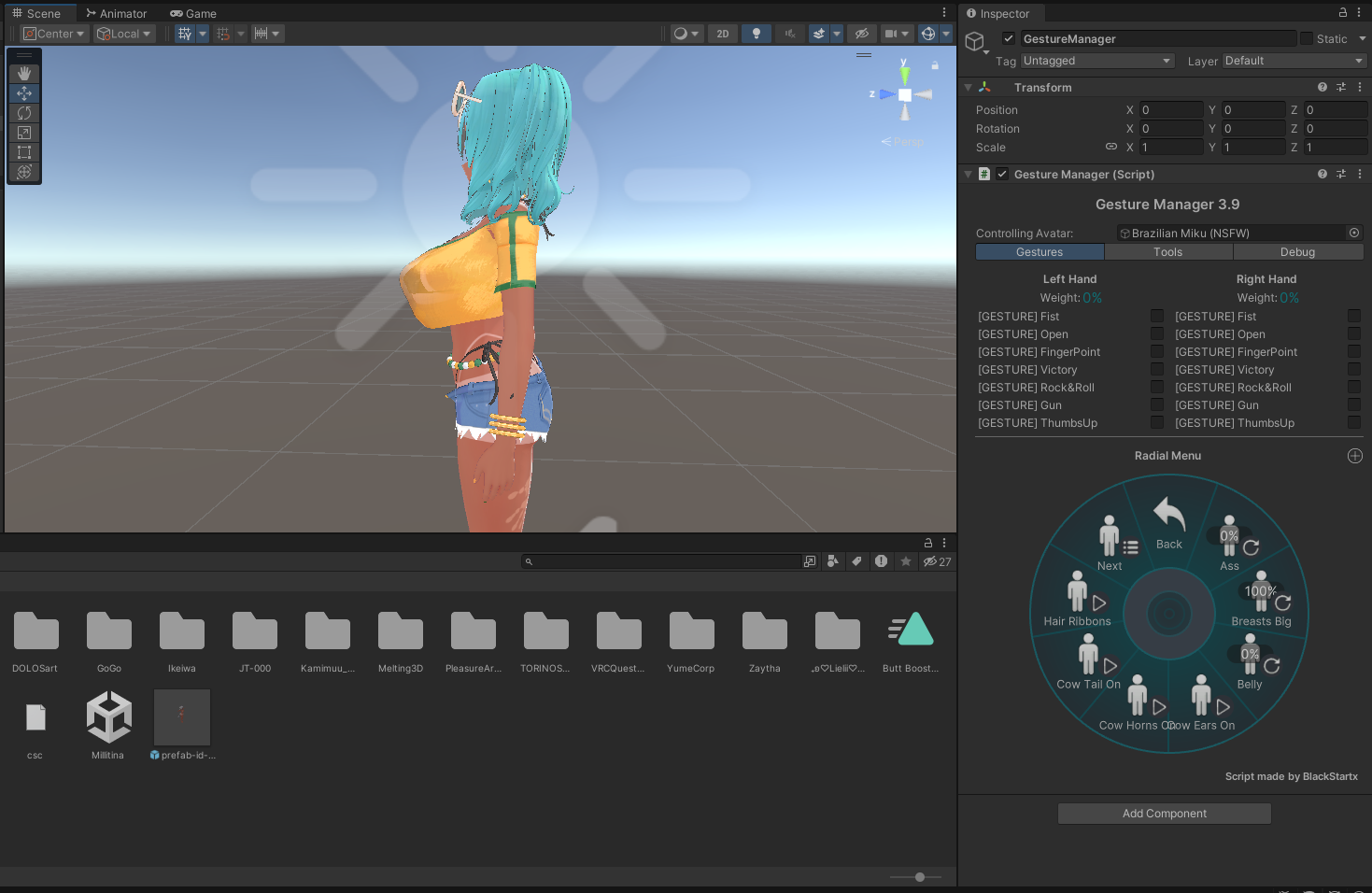Viewport: 1372px width, 893px height.
Task: Toggle favorites star in Project toolbar
Action: tap(906, 561)
